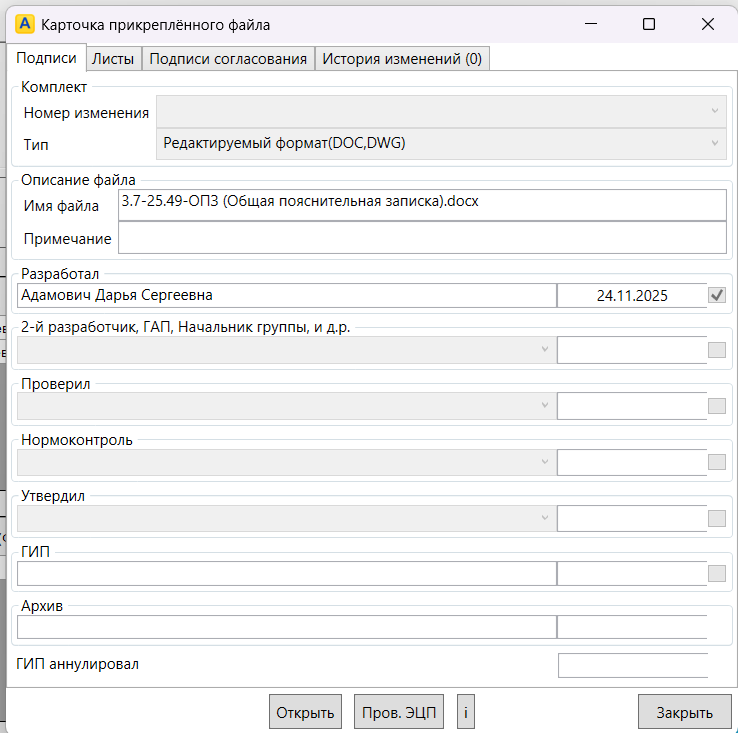Go to История изменений (0) tab
The height and width of the screenshot is (733, 738).
click(402, 59)
